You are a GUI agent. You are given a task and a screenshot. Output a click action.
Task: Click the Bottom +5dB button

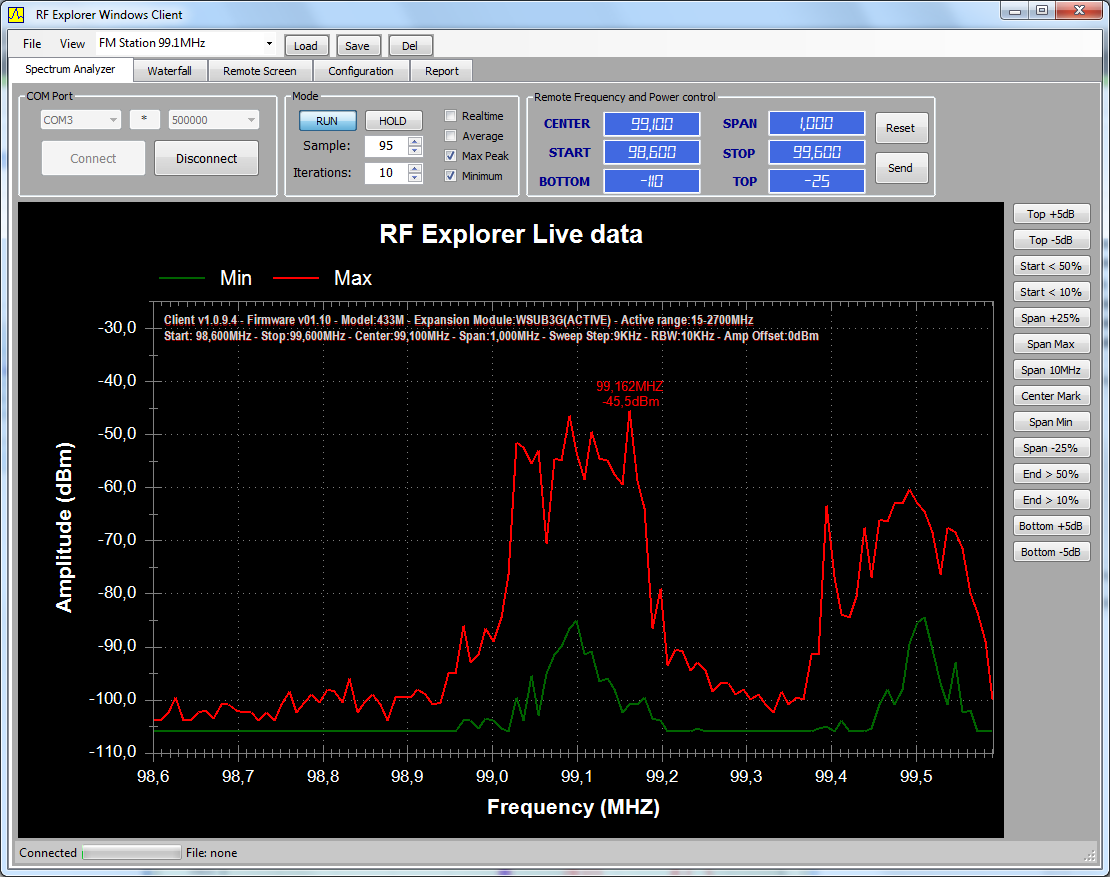coord(1051,526)
